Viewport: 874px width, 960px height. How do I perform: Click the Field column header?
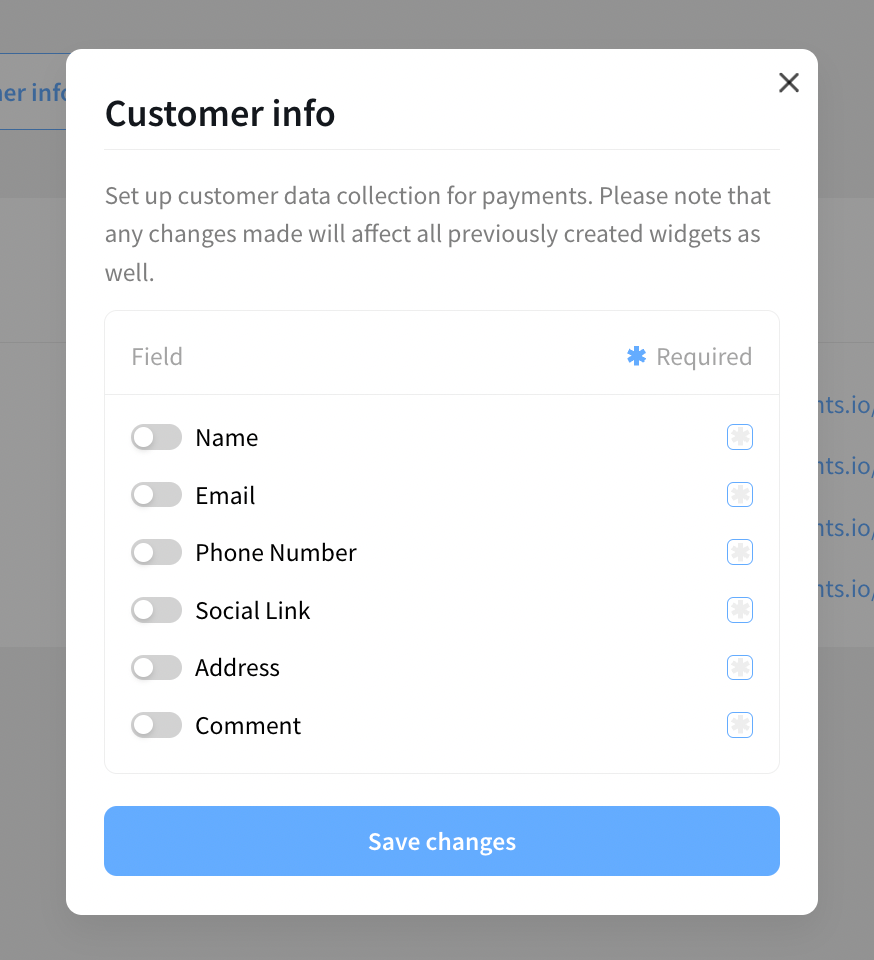(x=157, y=357)
